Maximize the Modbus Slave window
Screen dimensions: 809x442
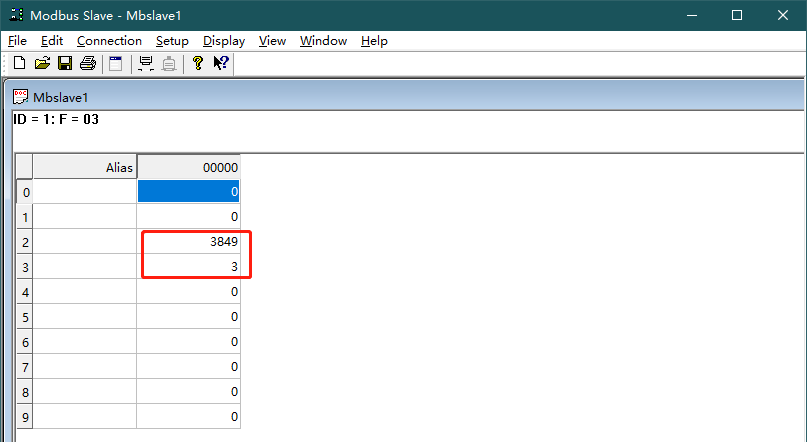coord(737,15)
